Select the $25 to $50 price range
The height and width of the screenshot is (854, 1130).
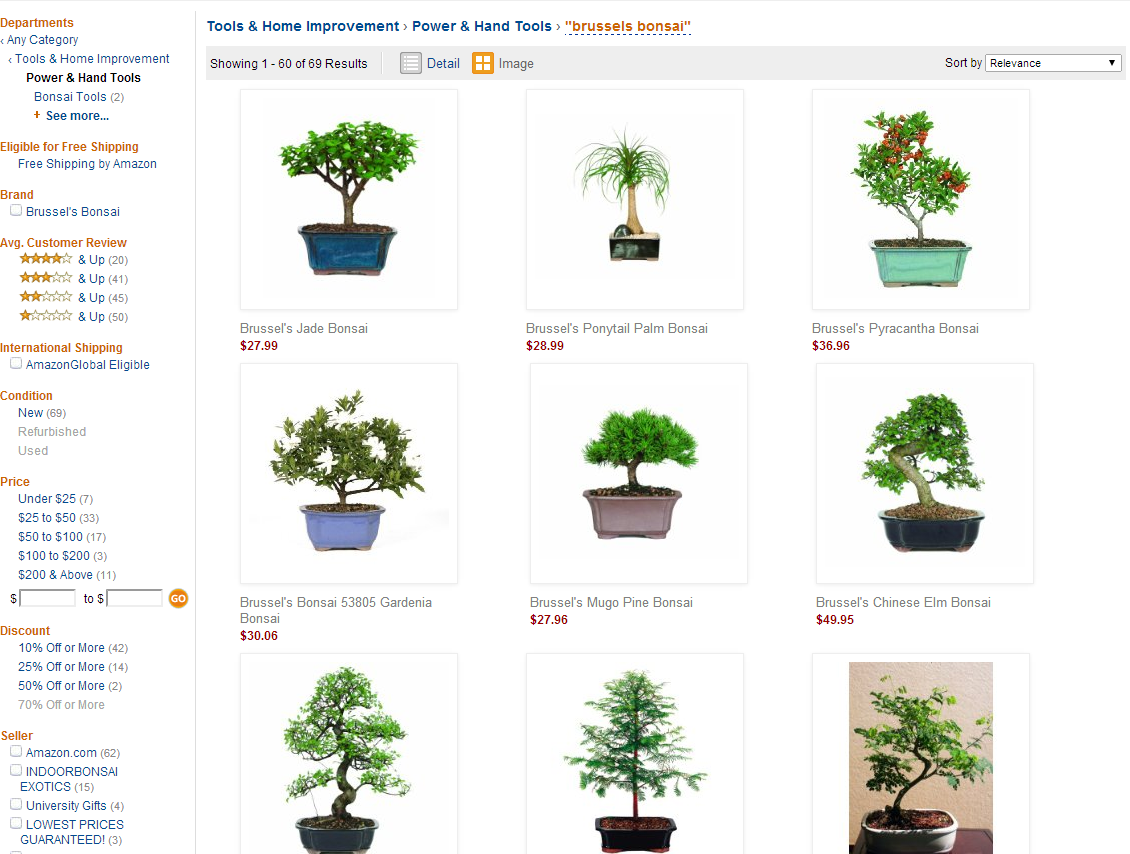coord(47,517)
